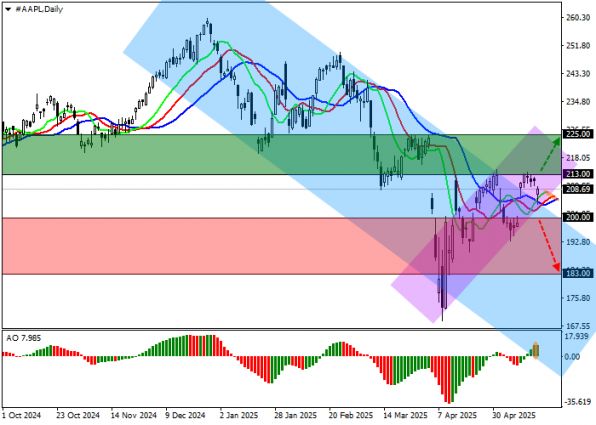596x425 pixels.
Task: Click the 218.05 price axis value
Action: coord(578,158)
